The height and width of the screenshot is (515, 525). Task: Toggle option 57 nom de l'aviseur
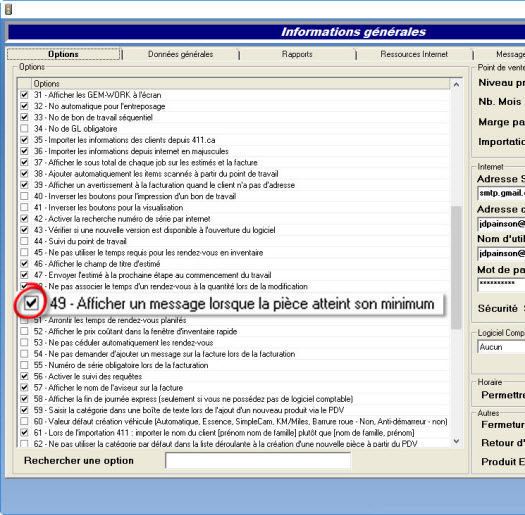point(24,388)
